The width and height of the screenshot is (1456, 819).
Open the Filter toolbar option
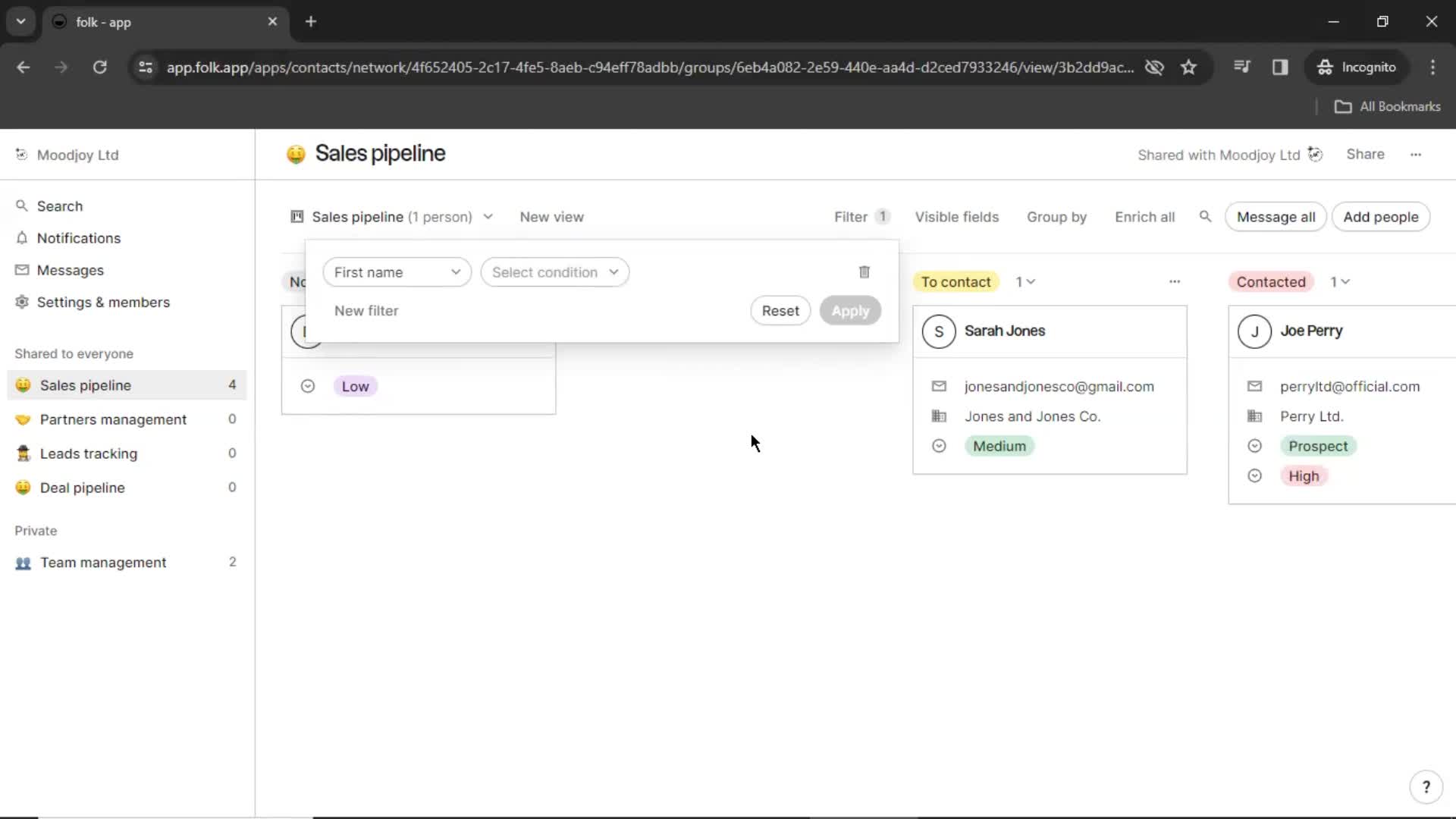click(x=861, y=217)
